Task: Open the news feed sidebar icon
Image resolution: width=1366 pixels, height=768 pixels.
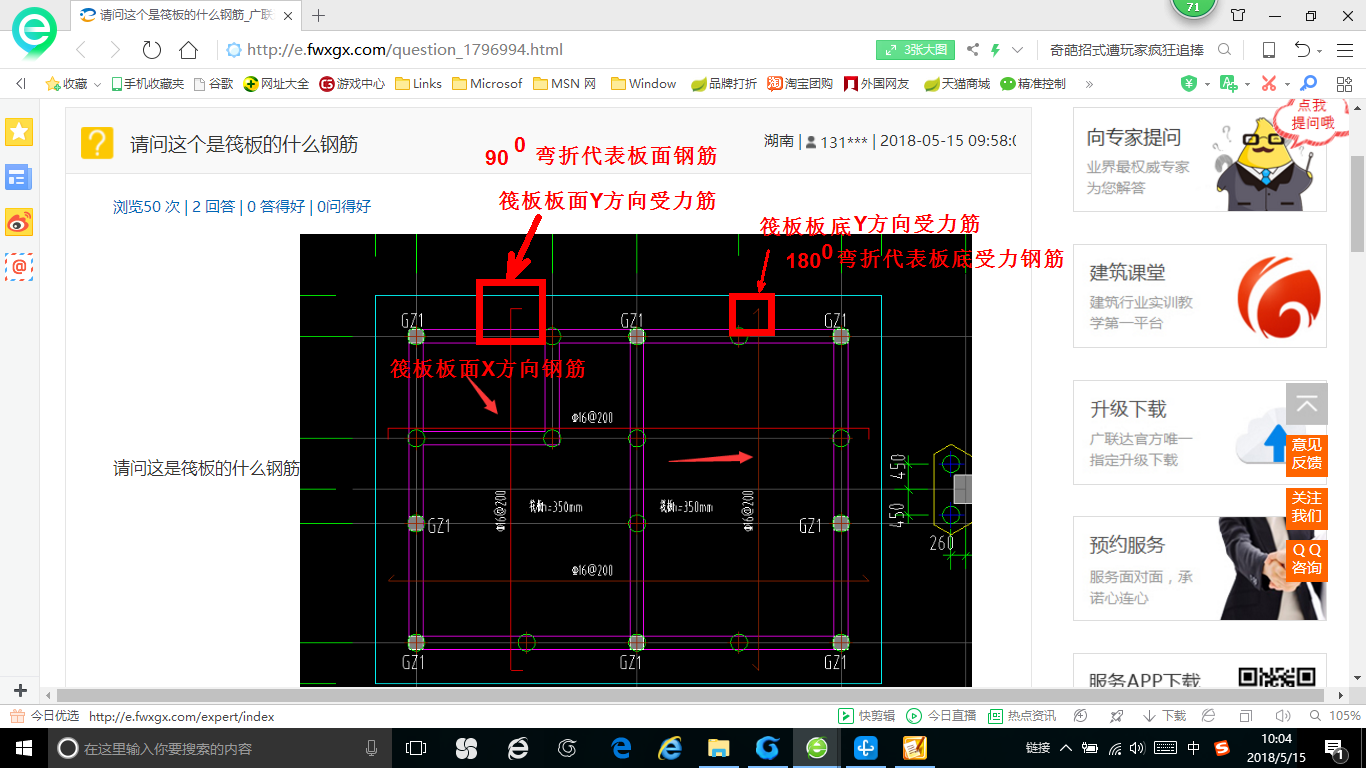Action: click(x=19, y=178)
